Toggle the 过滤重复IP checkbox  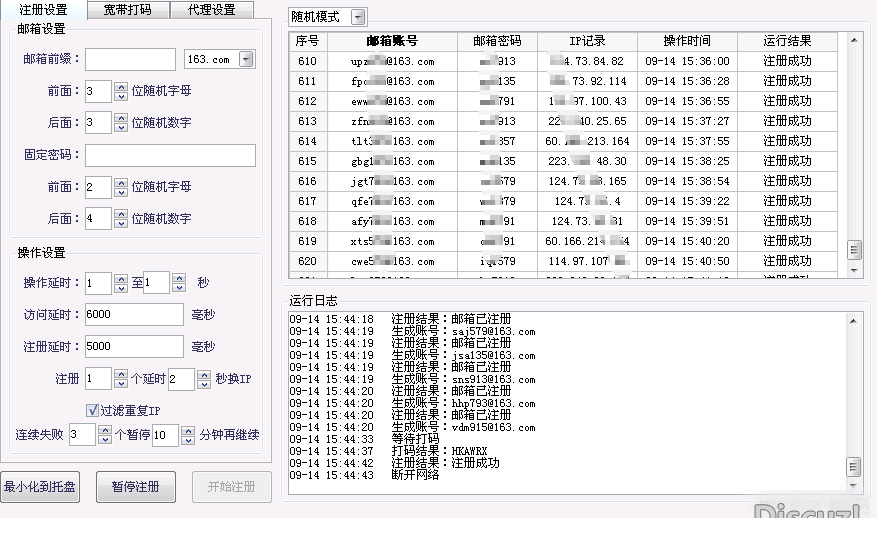[92, 411]
